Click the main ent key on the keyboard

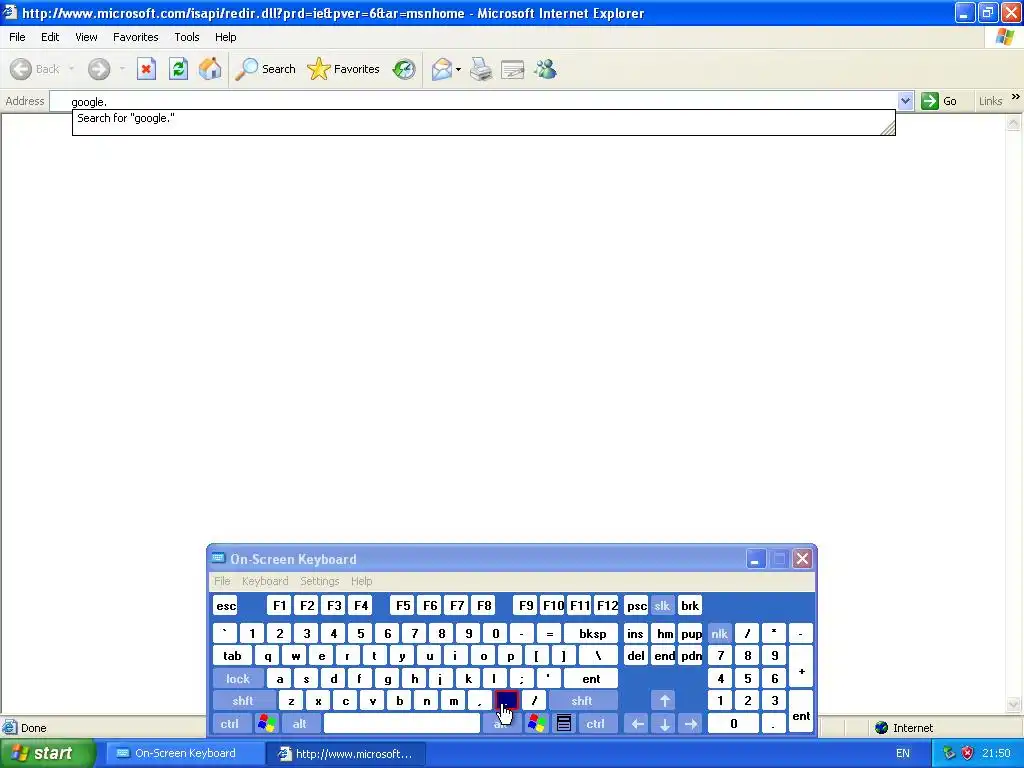591,679
